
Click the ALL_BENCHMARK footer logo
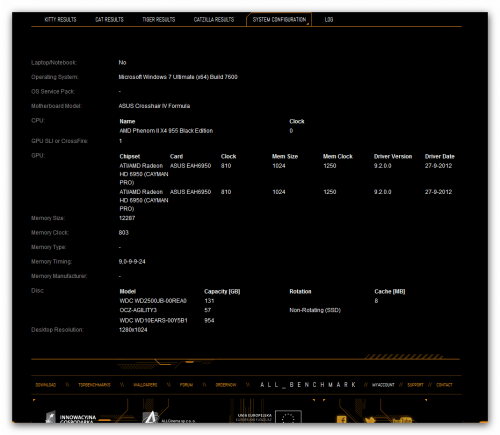tap(308, 385)
